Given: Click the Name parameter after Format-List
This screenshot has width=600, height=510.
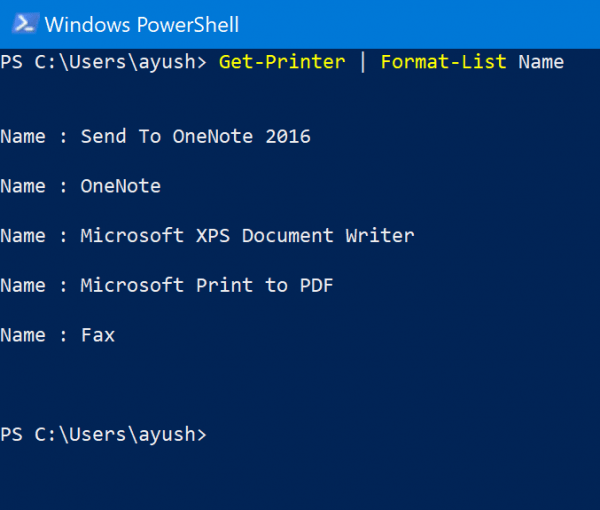Looking at the screenshot, I should click(x=541, y=62).
